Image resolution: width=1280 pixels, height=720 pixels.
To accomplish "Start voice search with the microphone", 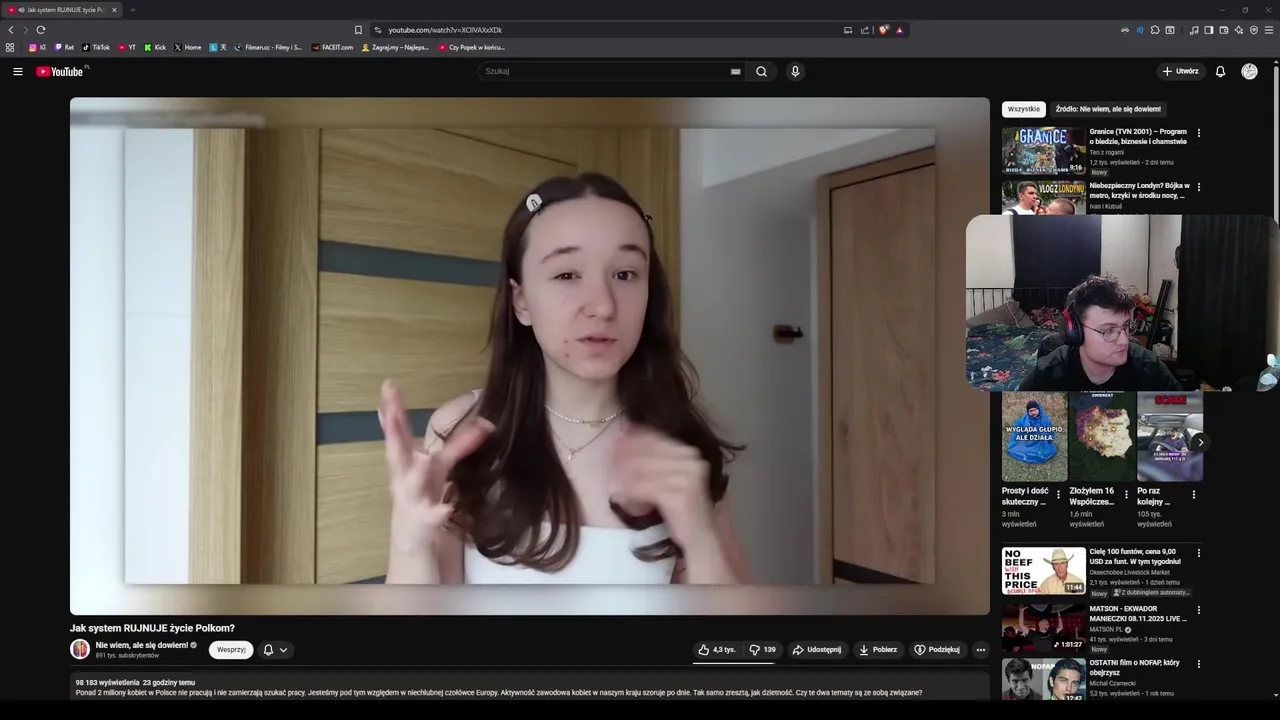I will coord(795,71).
